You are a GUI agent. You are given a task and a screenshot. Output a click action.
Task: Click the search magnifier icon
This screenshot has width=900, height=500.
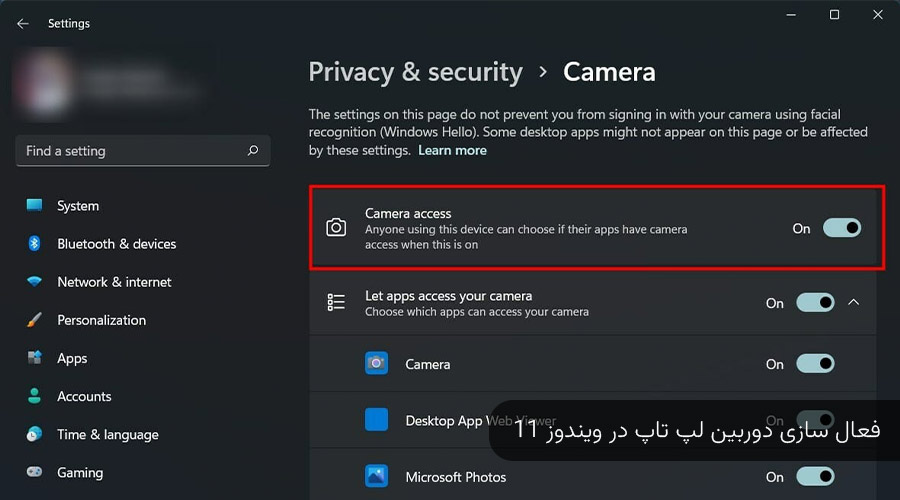click(253, 150)
